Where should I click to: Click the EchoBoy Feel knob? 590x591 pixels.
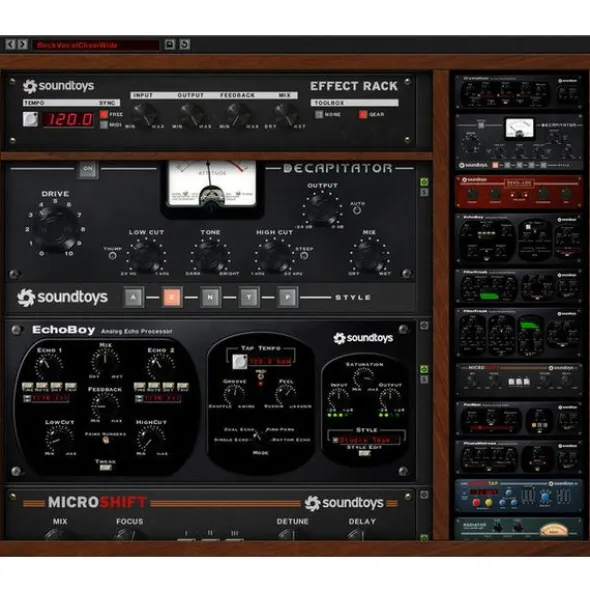point(286,394)
